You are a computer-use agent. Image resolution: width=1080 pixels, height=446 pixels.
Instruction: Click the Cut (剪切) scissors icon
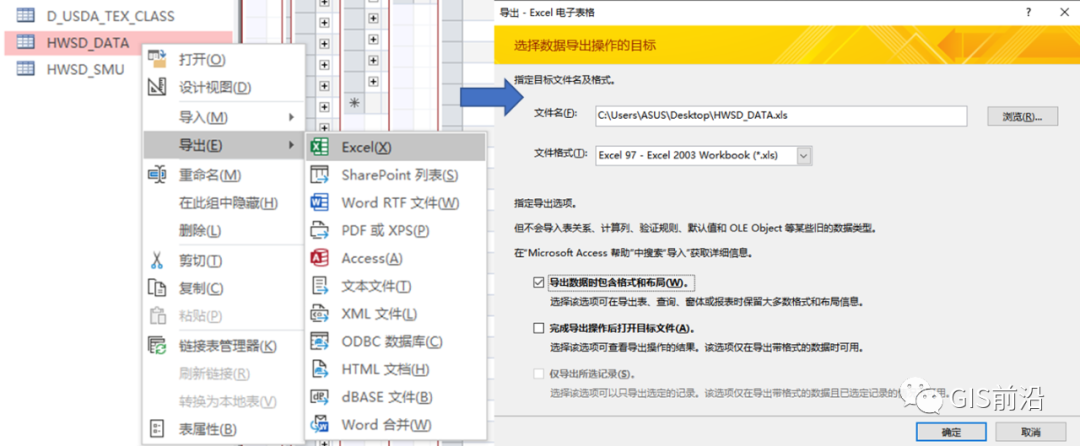pos(157,261)
